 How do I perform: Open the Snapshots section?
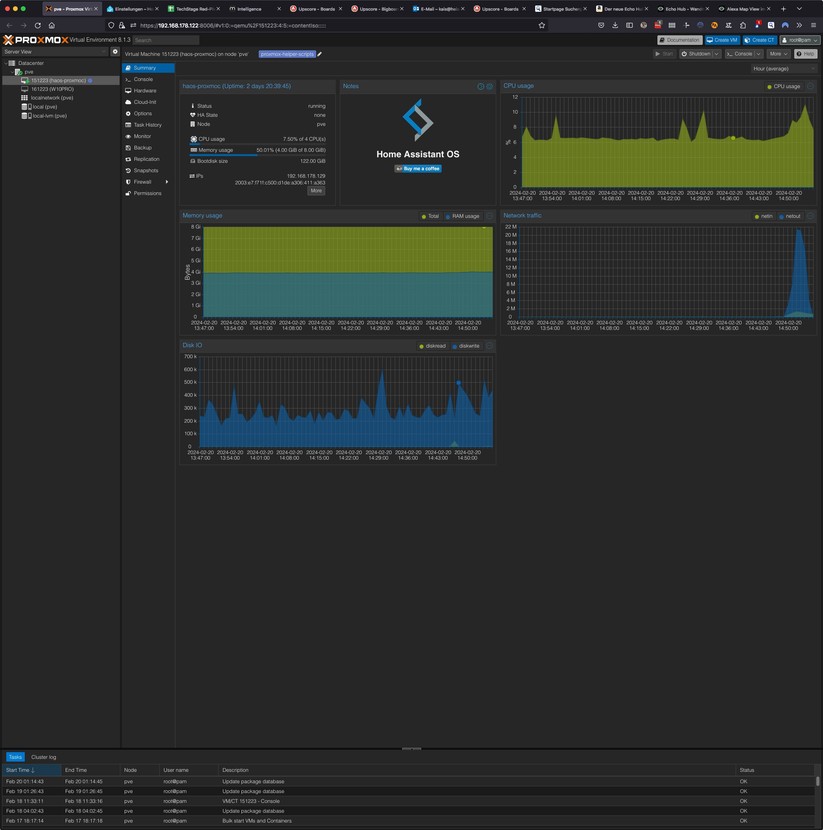pos(146,171)
